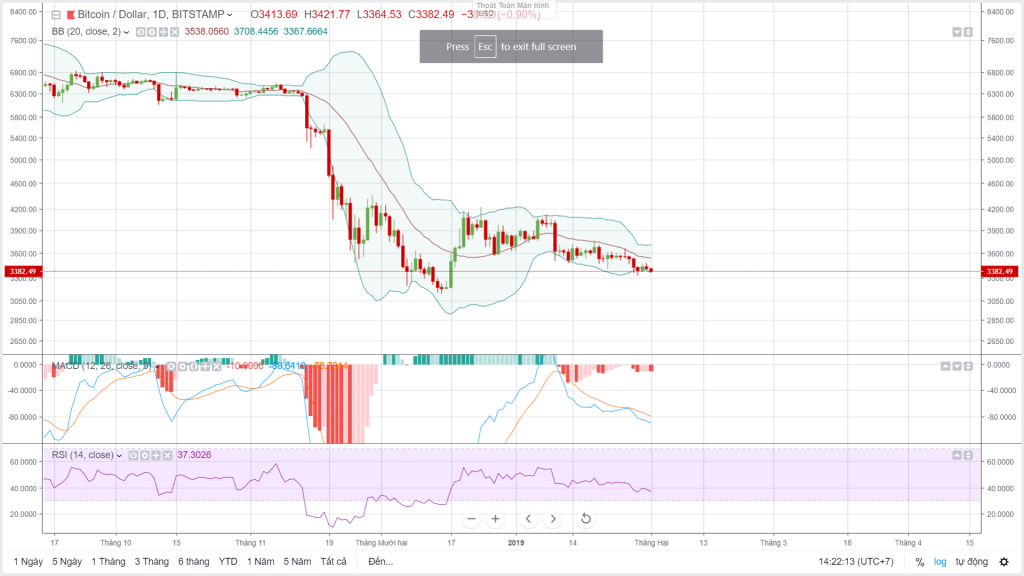
Task: Open chart settings gear in bottom bar
Action: pos(1002,562)
